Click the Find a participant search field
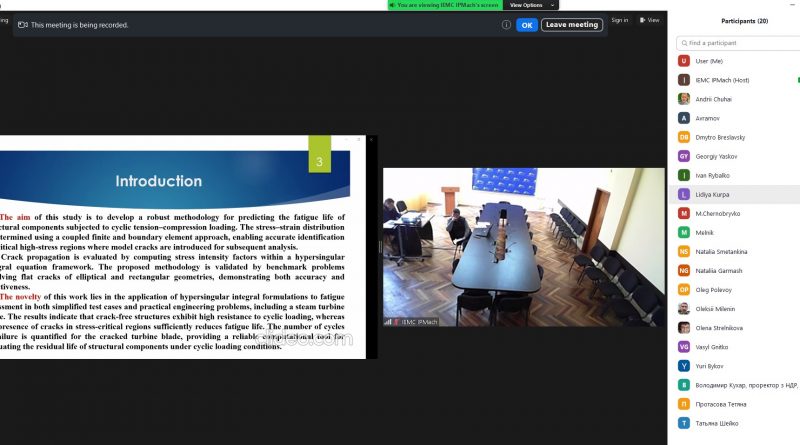The width and height of the screenshot is (800, 445). (x=738, y=43)
